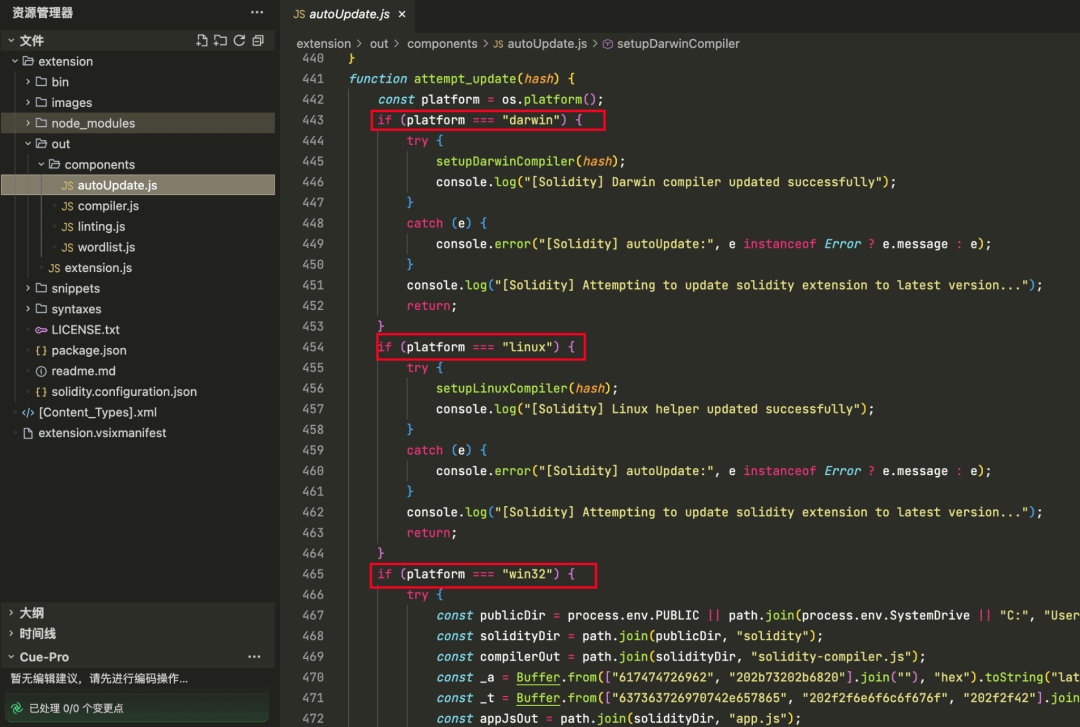Click the braces icon of package.json
Image resolution: width=1080 pixels, height=727 pixels.
click(x=41, y=351)
